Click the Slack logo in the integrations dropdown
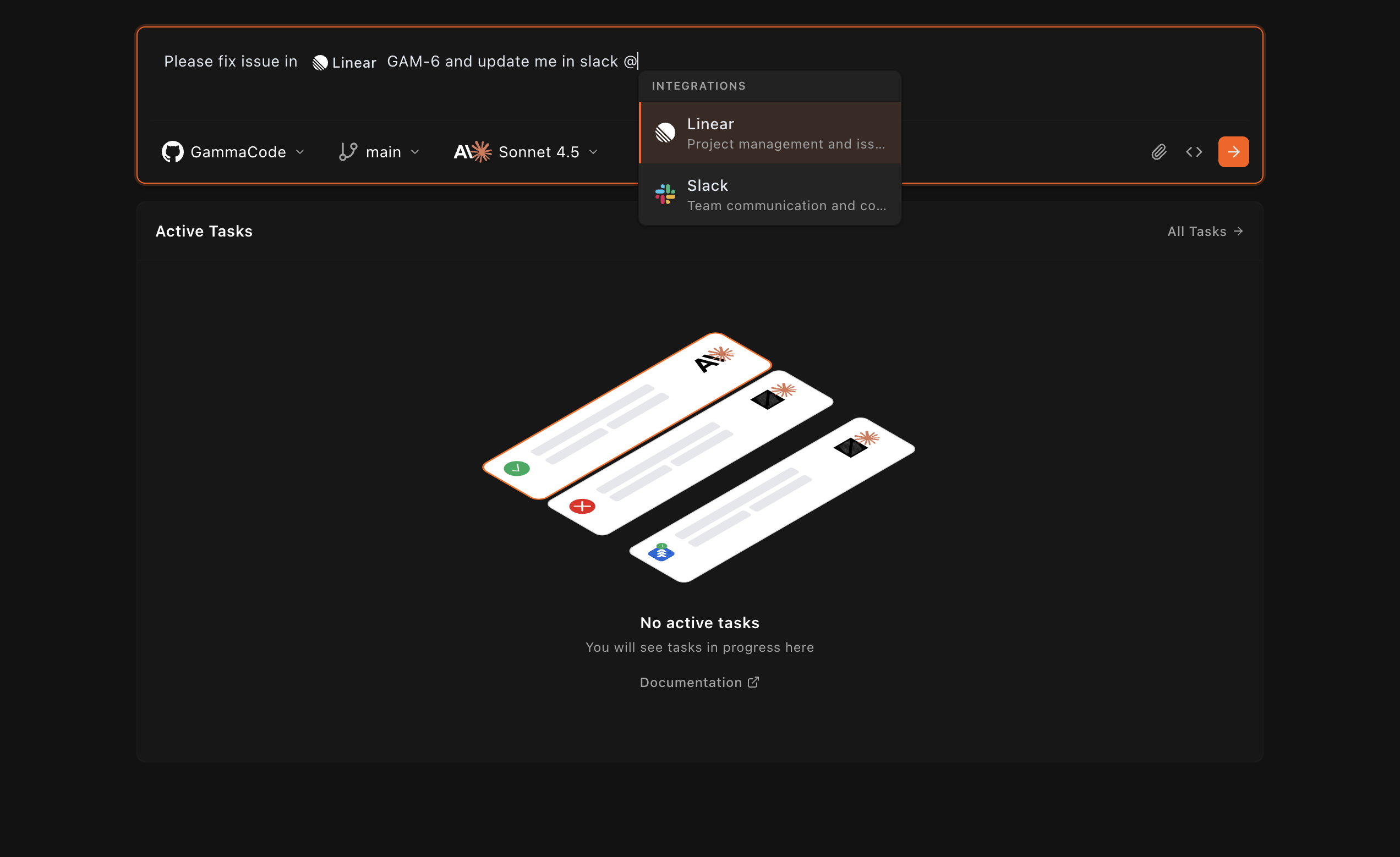 click(665, 194)
